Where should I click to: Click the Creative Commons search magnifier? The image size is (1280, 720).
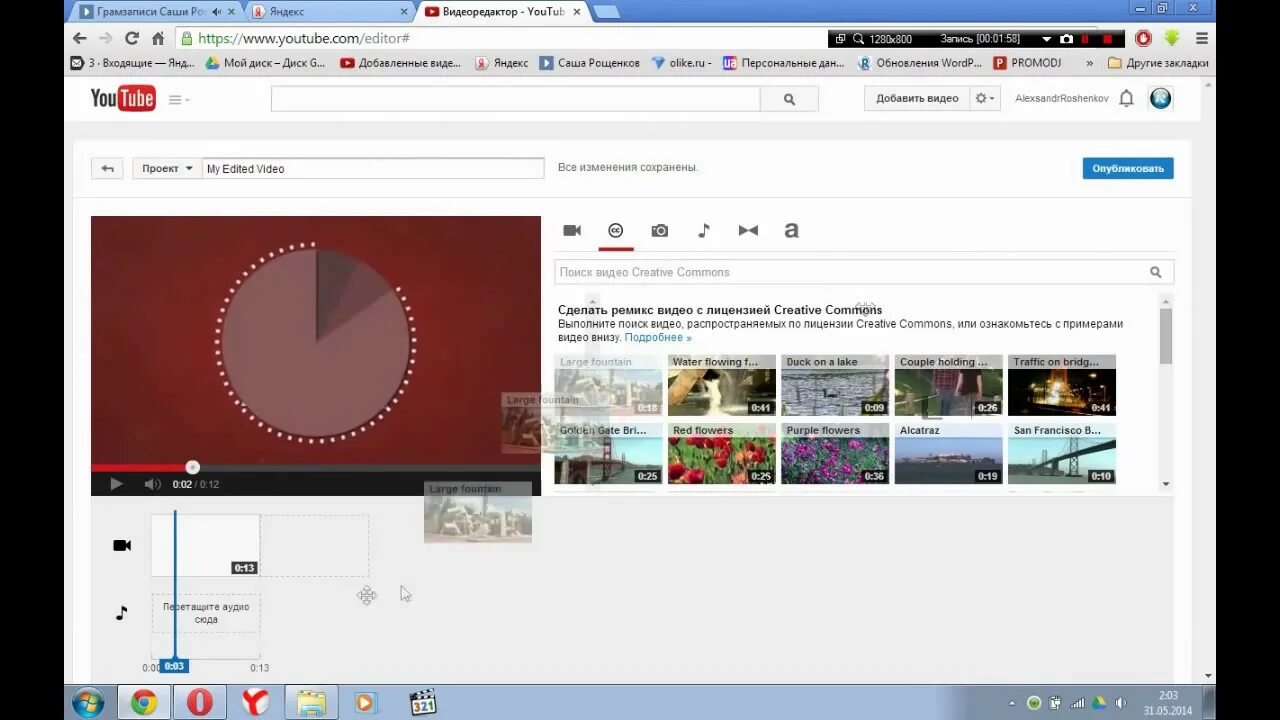pos(1156,272)
